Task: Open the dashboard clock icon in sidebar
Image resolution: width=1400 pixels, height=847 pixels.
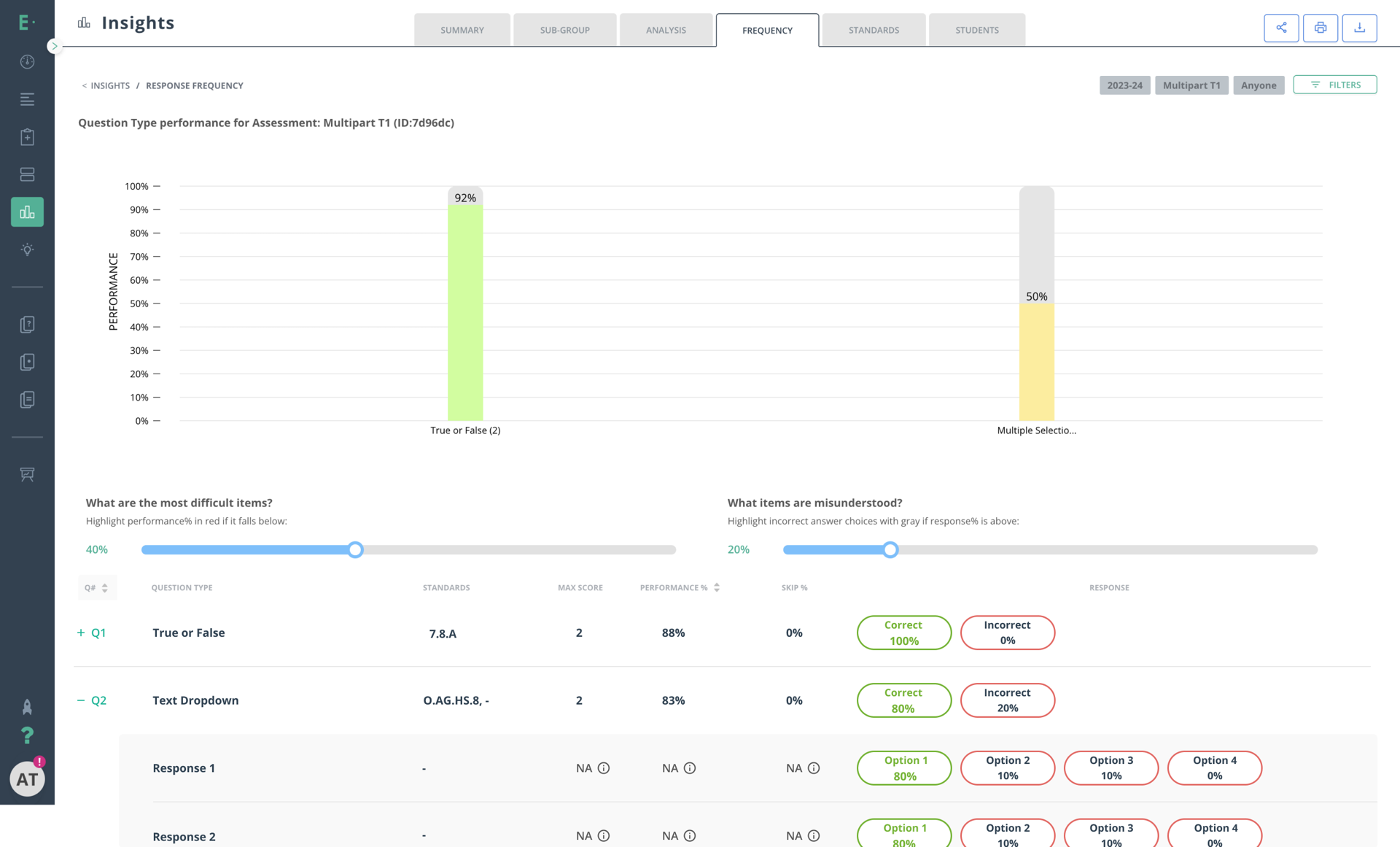Action: tap(27, 62)
